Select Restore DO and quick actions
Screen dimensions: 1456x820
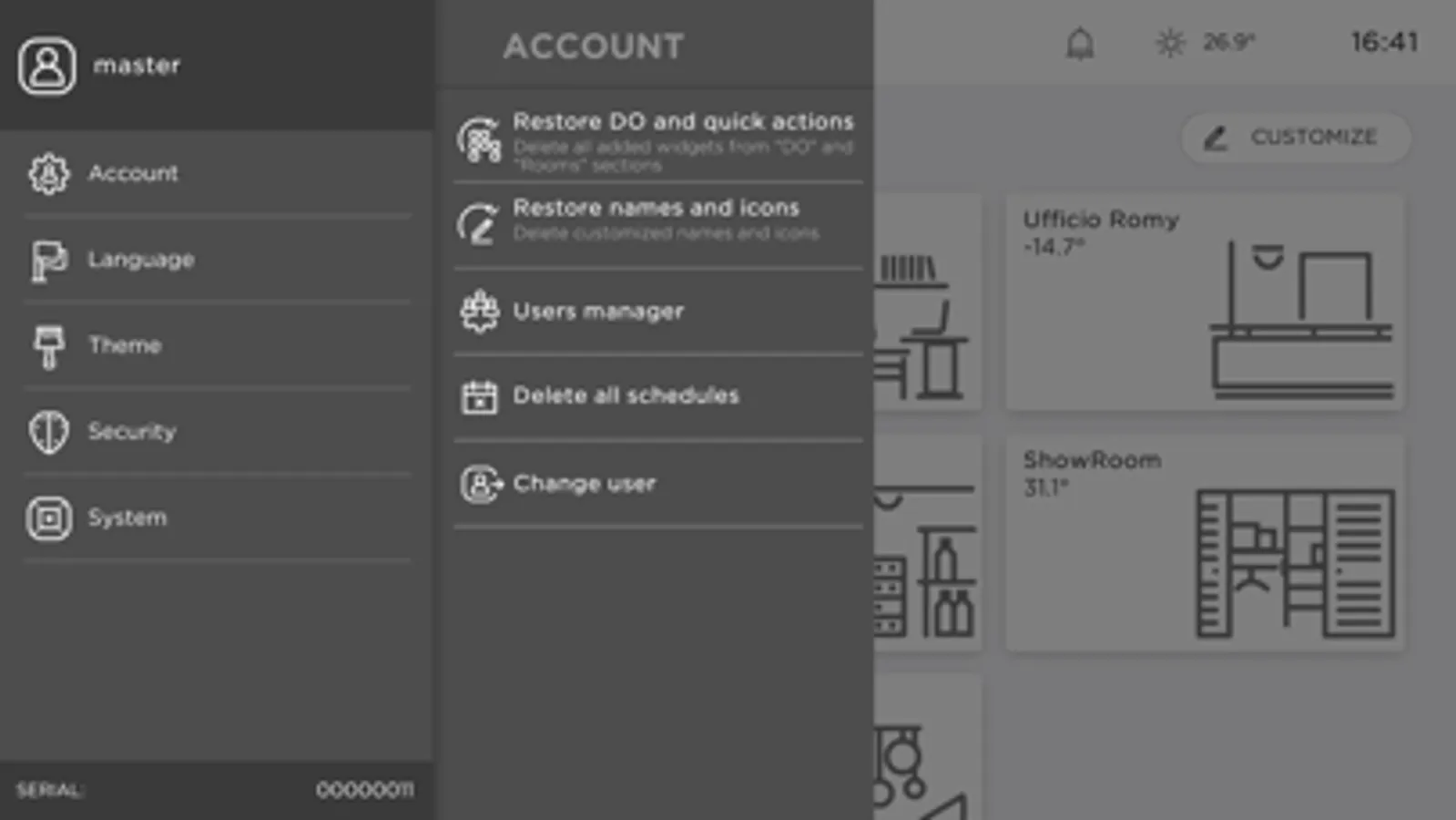[658, 139]
